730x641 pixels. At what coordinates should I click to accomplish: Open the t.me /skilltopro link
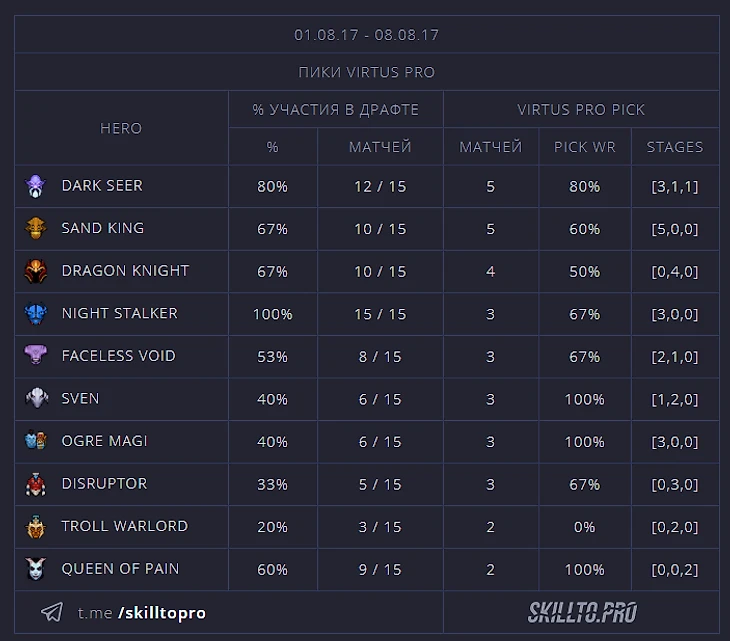pyautogui.click(x=141, y=612)
